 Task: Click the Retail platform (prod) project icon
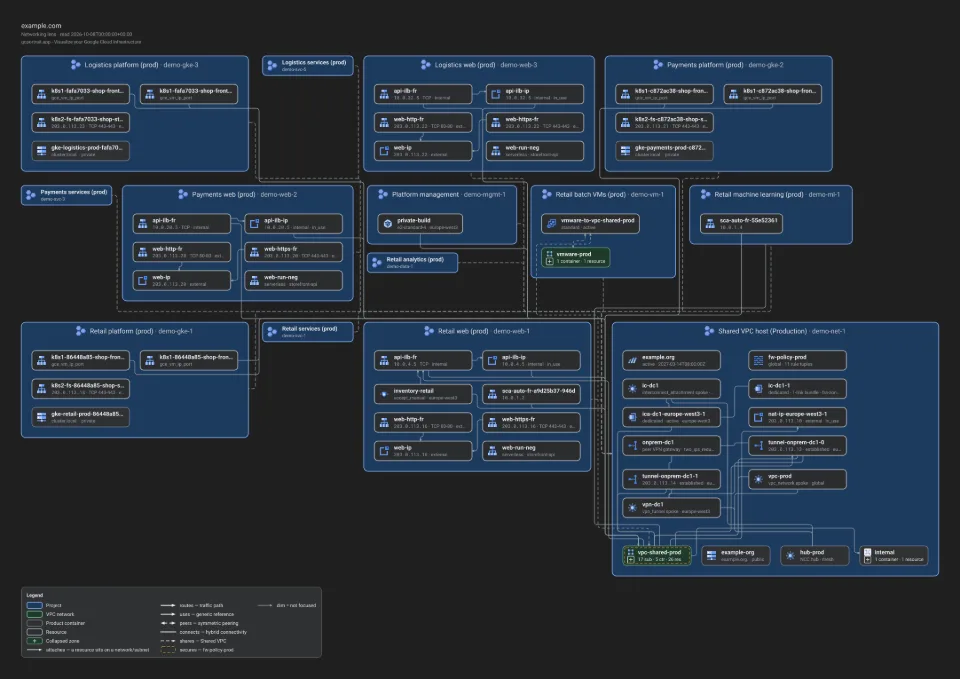coord(80,331)
